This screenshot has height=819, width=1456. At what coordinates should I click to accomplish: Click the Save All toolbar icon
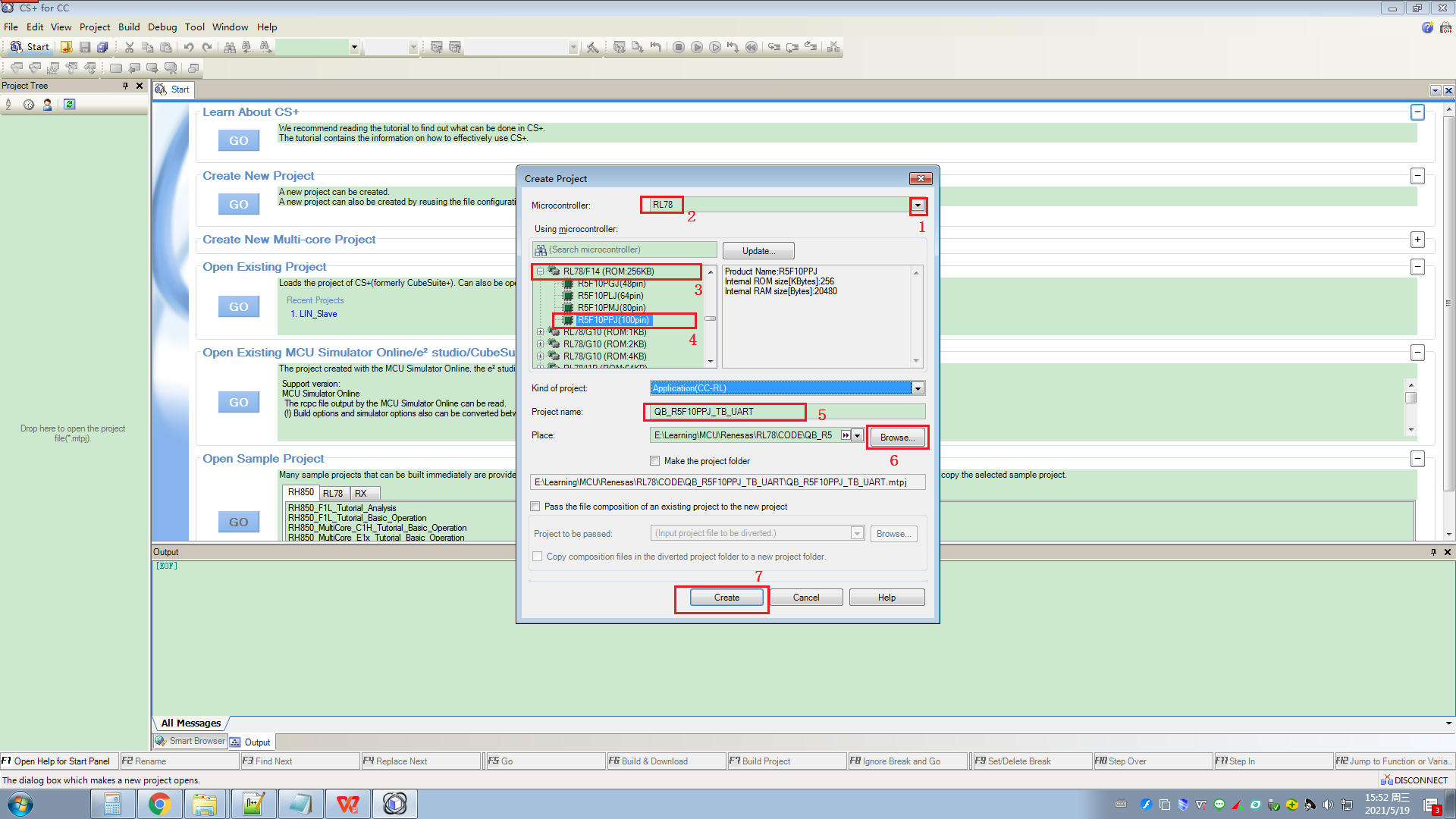tap(102, 47)
